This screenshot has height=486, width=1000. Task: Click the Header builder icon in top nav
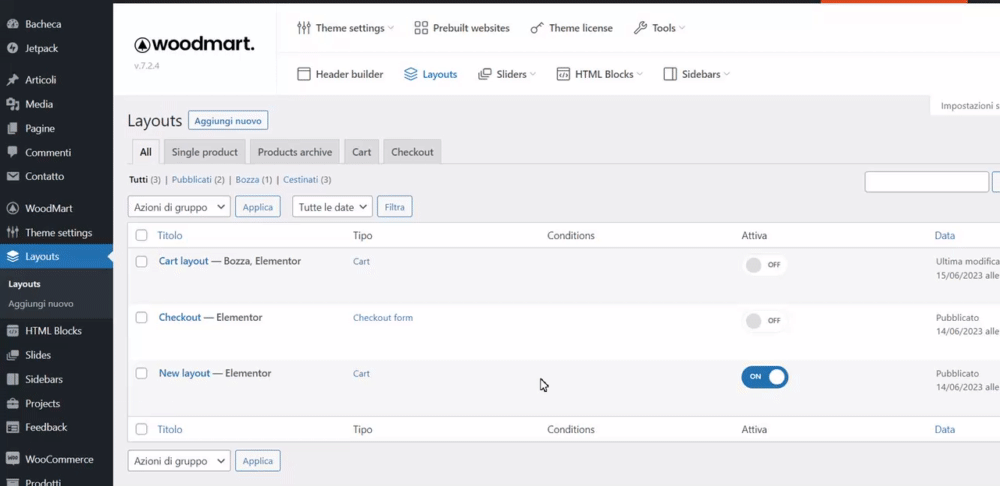tap(304, 74)
